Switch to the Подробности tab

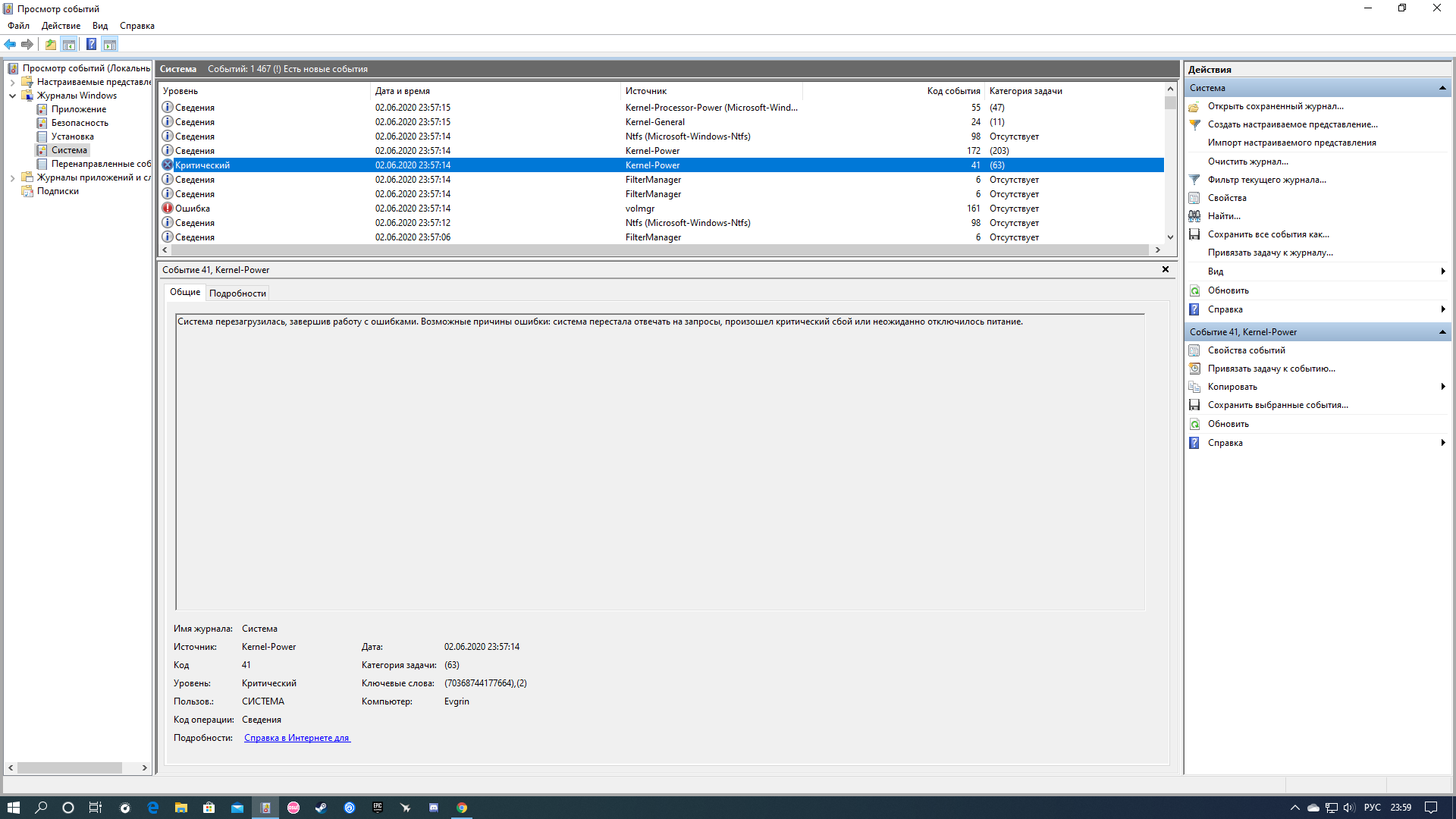pos(237,293)
